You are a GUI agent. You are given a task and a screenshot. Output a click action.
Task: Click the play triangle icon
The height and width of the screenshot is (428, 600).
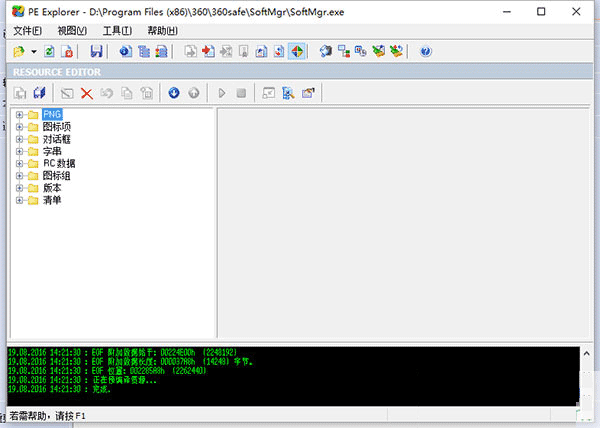tap(222, 93)
